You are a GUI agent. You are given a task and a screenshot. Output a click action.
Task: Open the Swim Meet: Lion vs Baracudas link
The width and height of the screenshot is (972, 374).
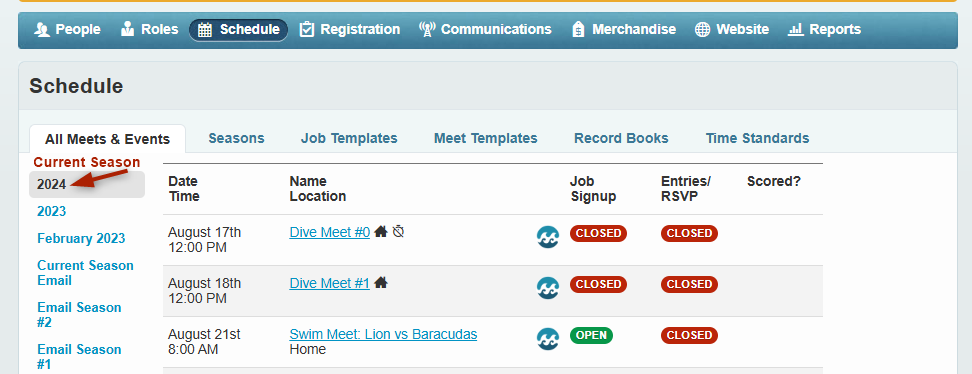(x=383, y=334)
